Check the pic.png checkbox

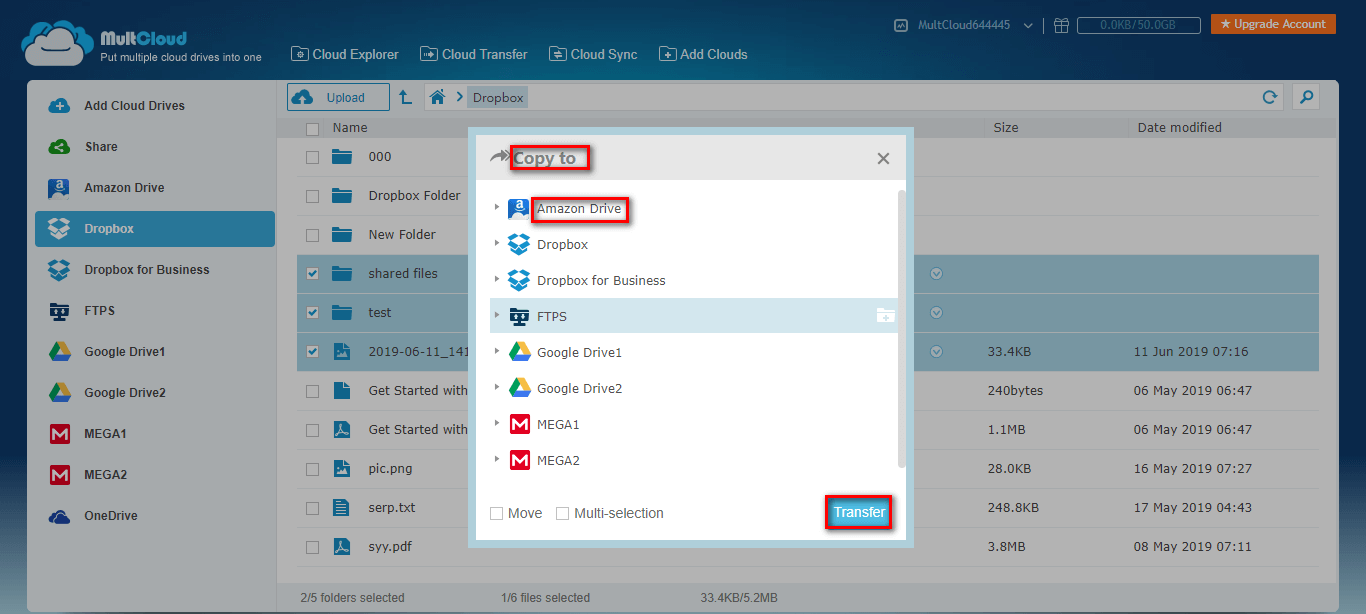(x=312, y=469)
